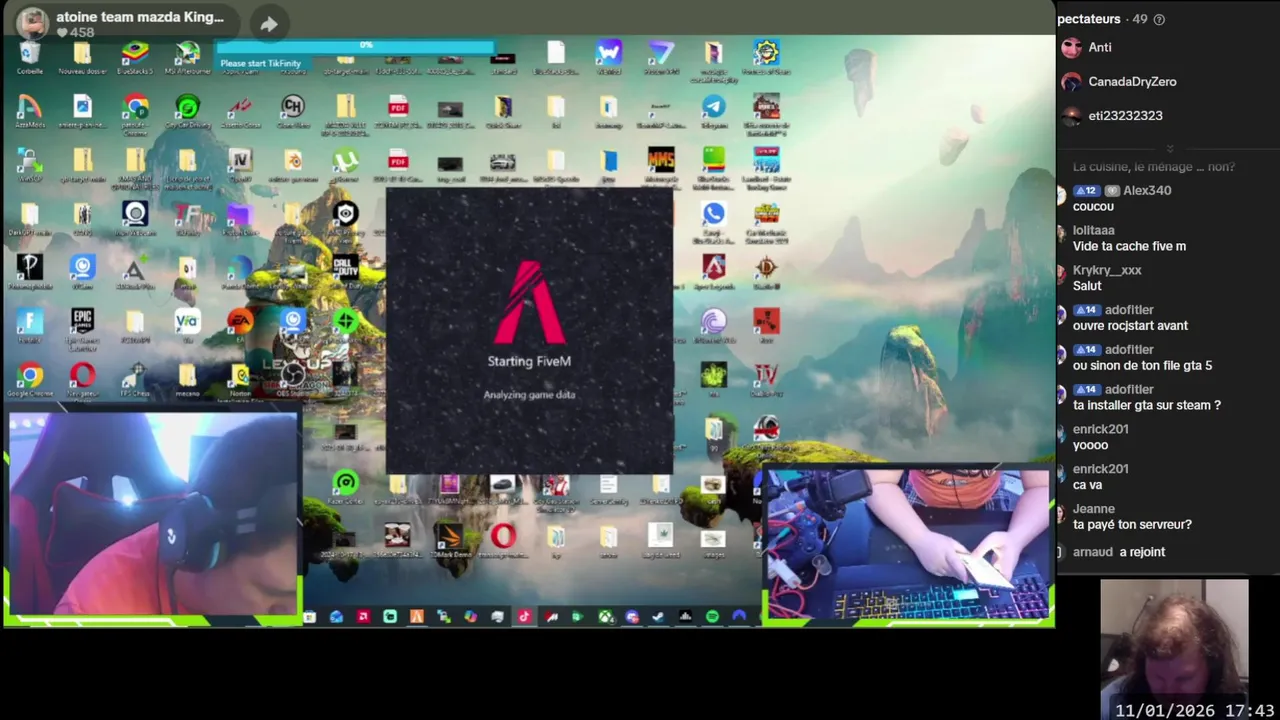Click the share arrow beside the streamer name

pos(269,25)
